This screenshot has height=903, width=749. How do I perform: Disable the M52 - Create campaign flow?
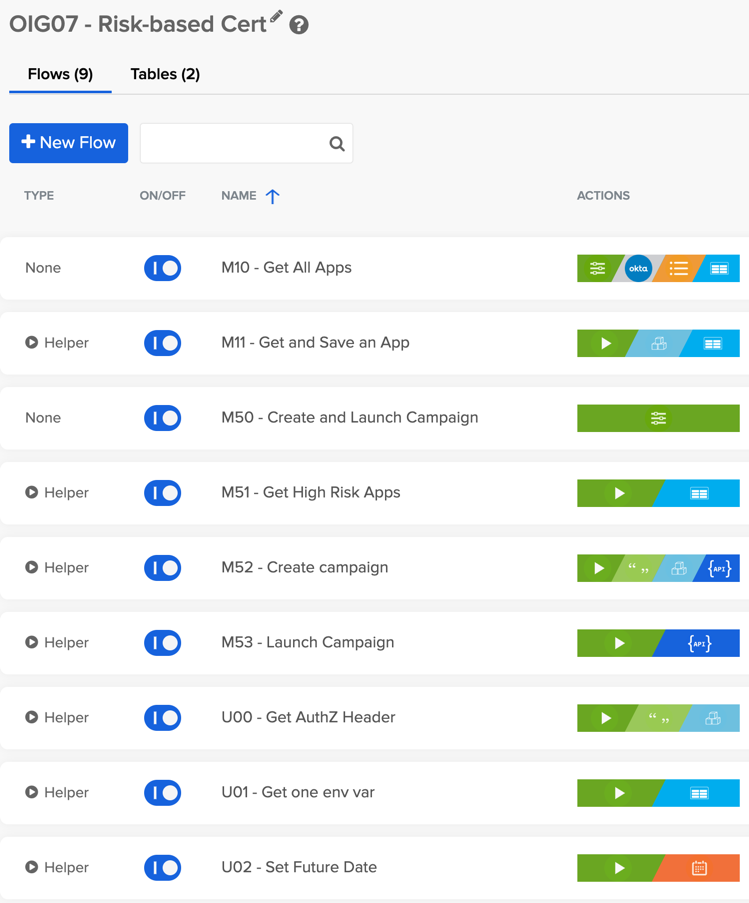coord(162,568)
